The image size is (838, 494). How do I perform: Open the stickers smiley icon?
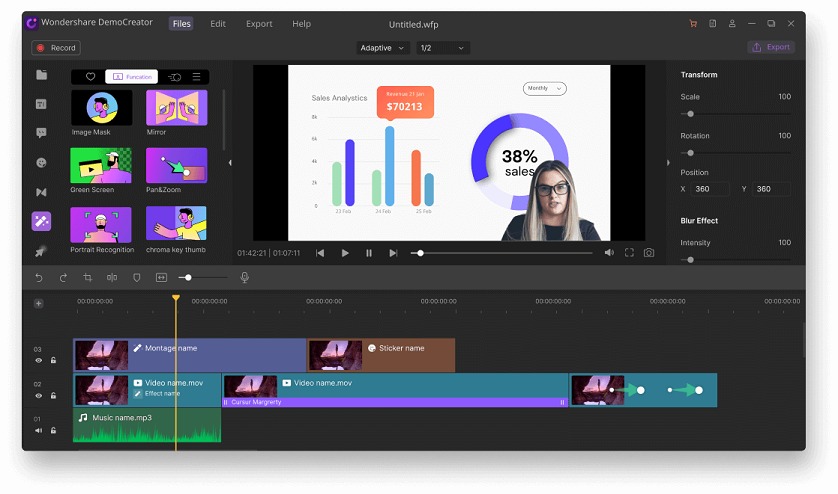point(41,163)
